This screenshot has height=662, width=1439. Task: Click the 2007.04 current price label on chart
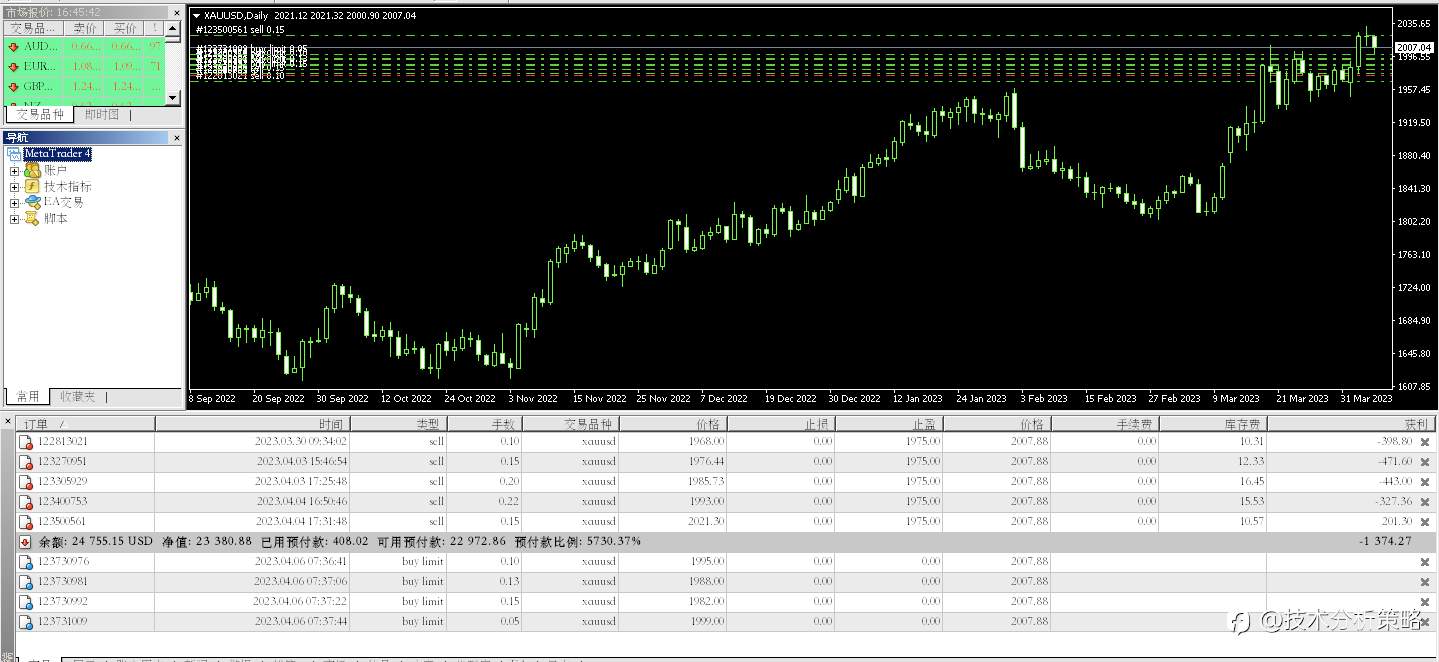coord(1414,47)
